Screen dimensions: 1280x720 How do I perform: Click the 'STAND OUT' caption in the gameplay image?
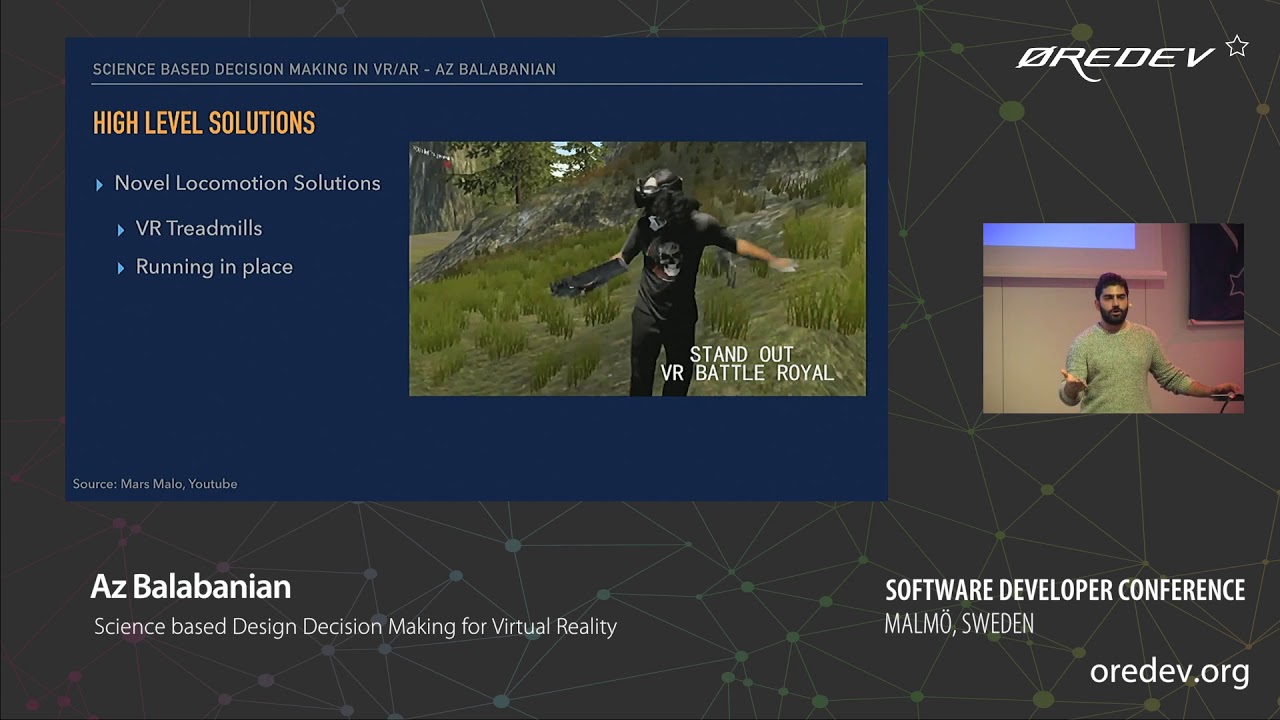point(741,354)
